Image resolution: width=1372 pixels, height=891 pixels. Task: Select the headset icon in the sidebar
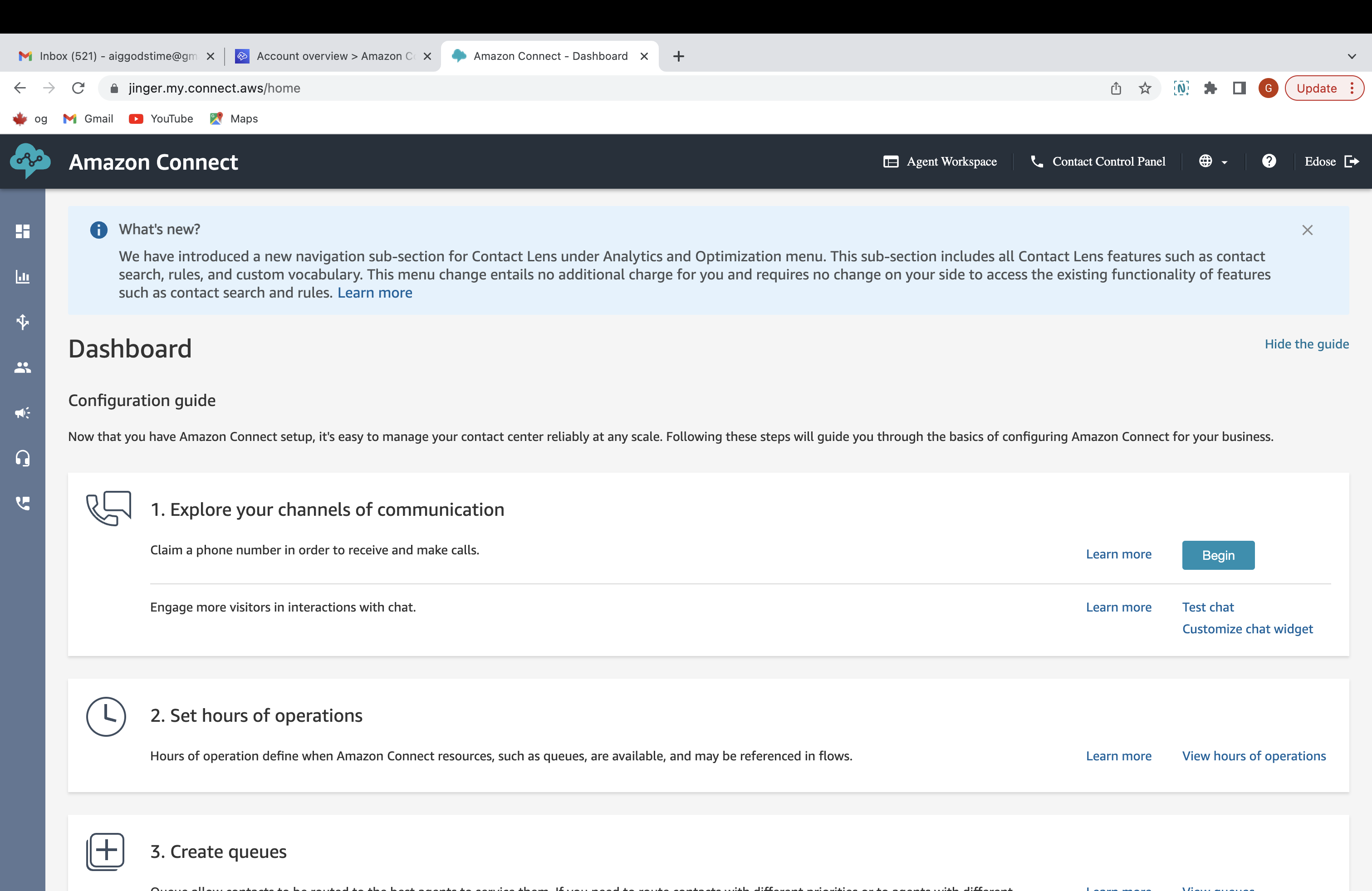tap(23, 458)
